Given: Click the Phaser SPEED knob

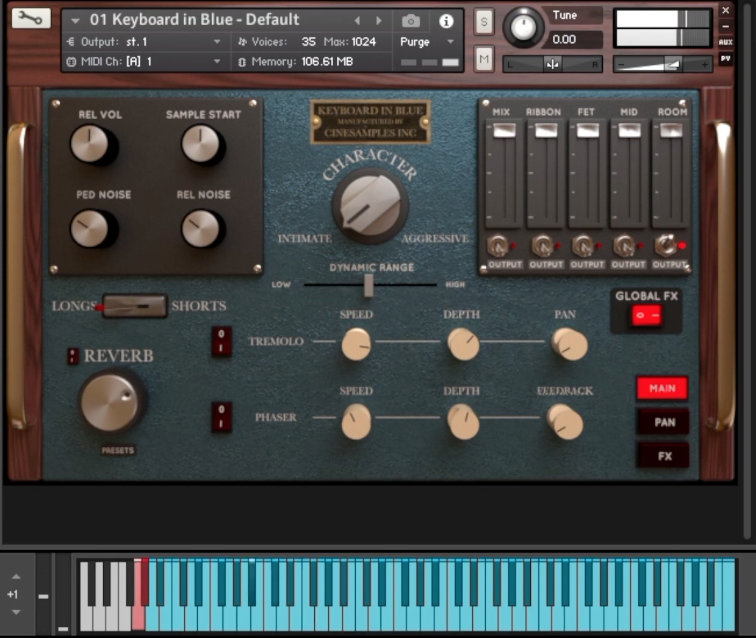Looking at the screenshot, I should point(356,422).
